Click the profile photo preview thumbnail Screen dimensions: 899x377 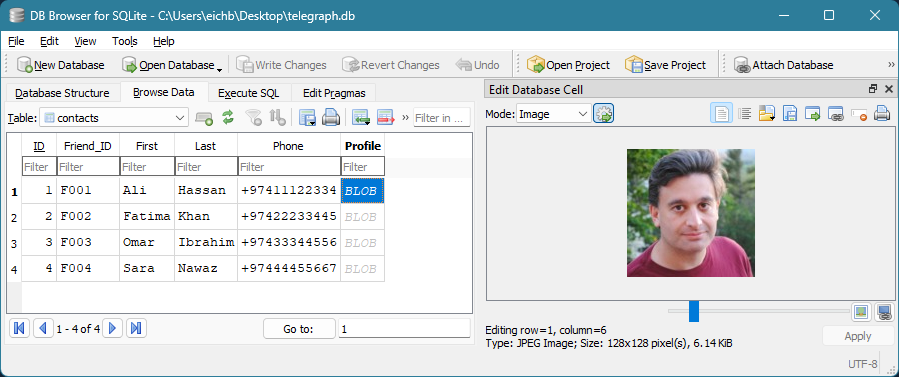coord(690,213)
